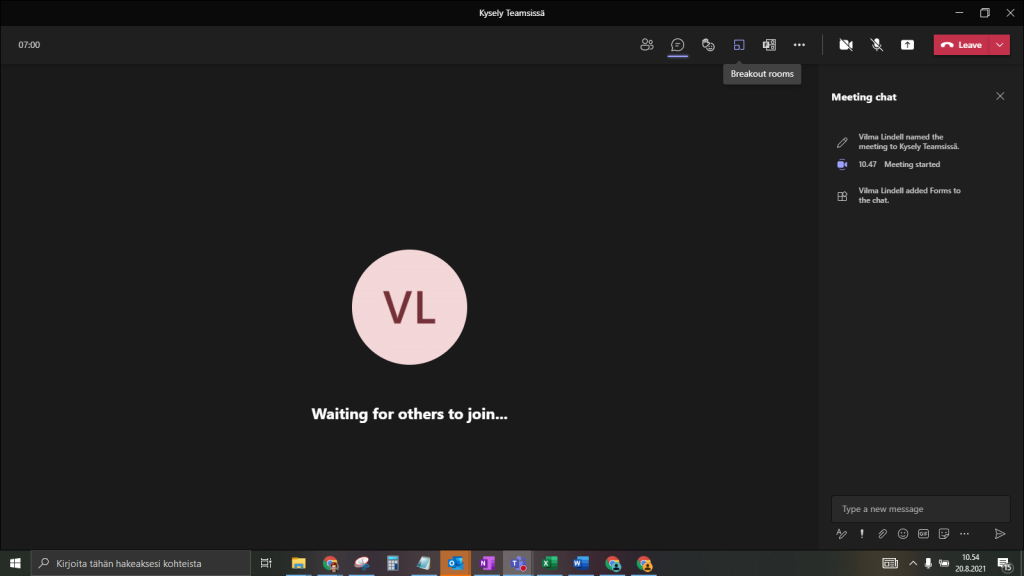Unmute the microphone
Screen dimensions: 1024x576
876,44
